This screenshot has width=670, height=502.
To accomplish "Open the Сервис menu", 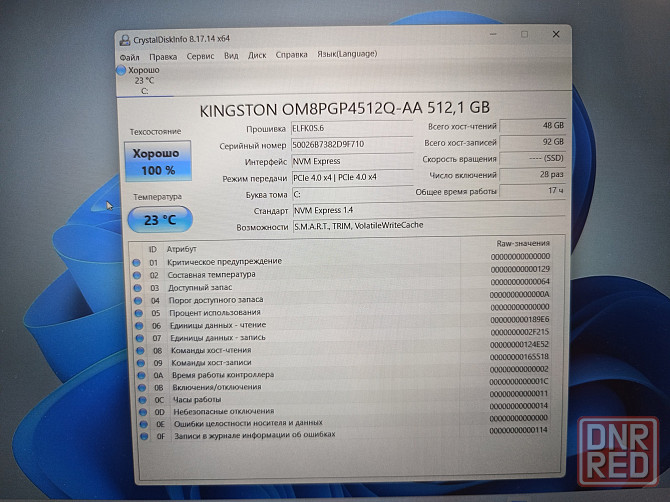I will coord(200,56).
